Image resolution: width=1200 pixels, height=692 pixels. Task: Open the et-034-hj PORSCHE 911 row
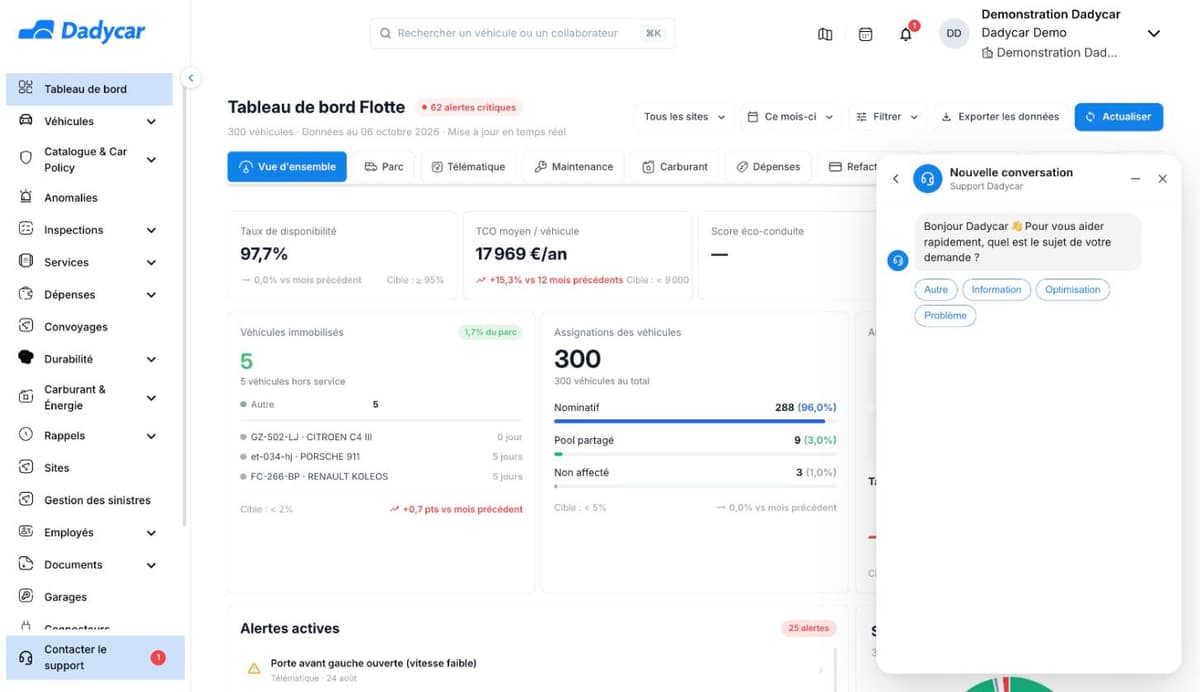tap(381, 457)
